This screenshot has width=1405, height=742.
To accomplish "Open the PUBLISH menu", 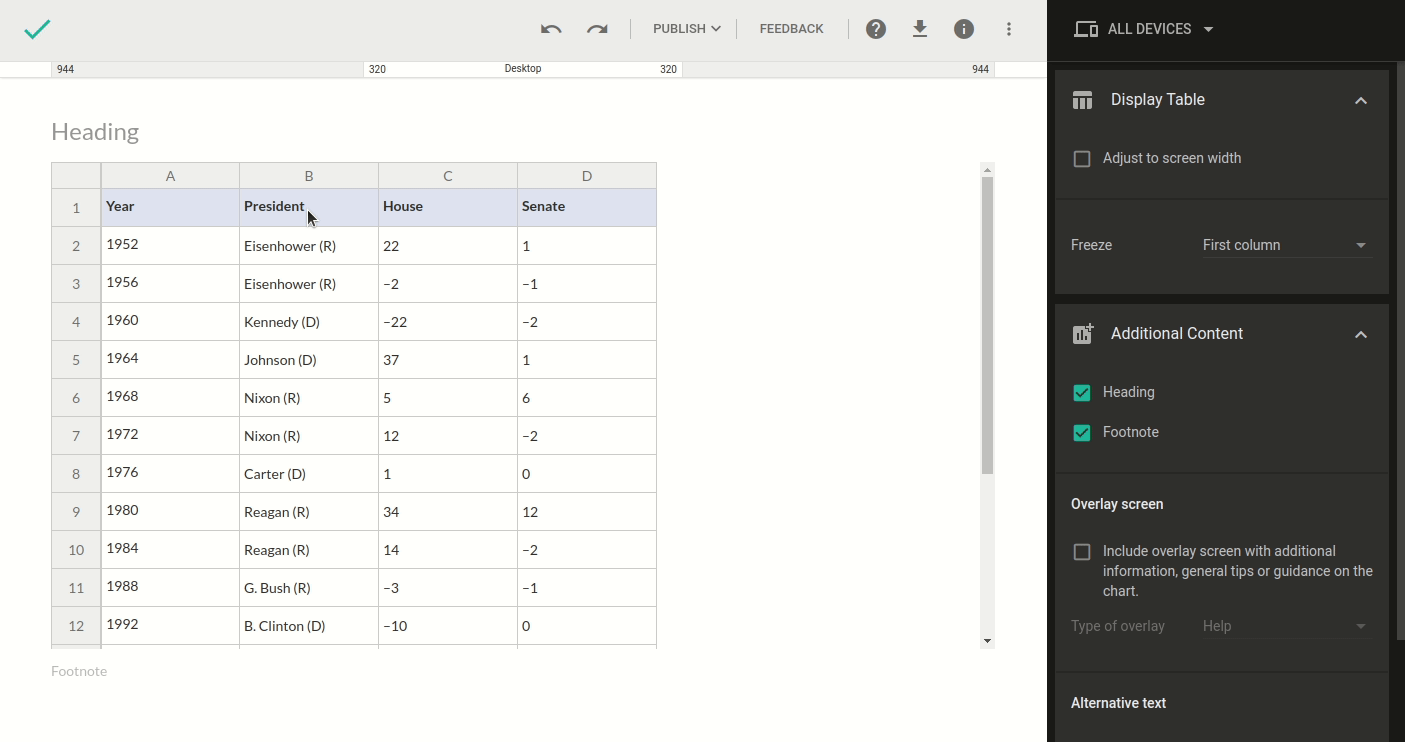I will pyautogui.click(x=685, y=28).
